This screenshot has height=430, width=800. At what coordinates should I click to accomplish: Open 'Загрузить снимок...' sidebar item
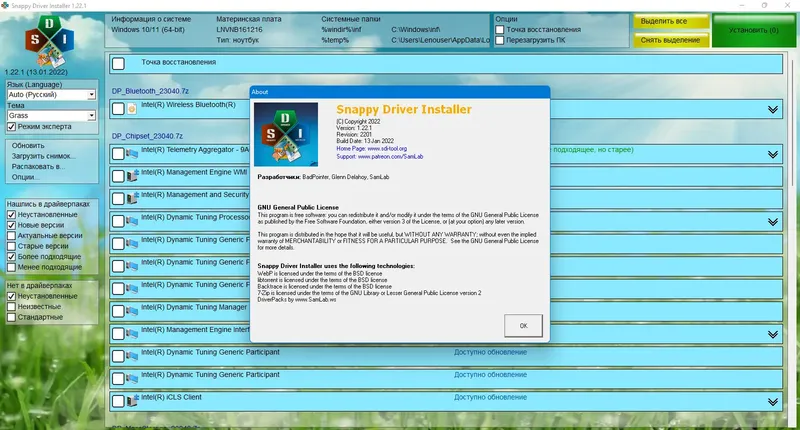[43, 156]
